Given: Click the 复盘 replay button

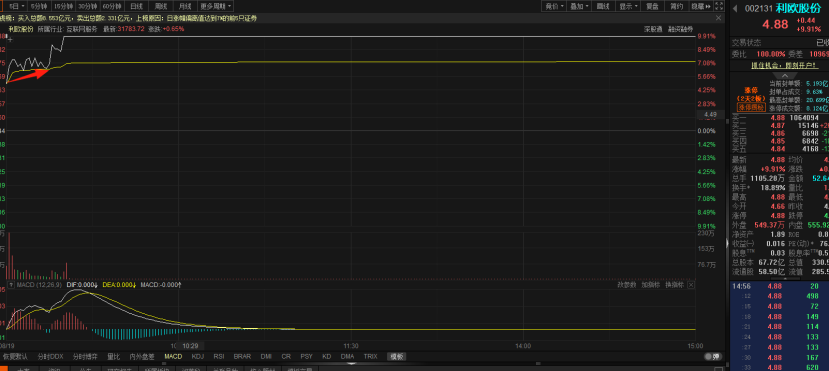Looking at the screenshot, I should click(652, 6).
